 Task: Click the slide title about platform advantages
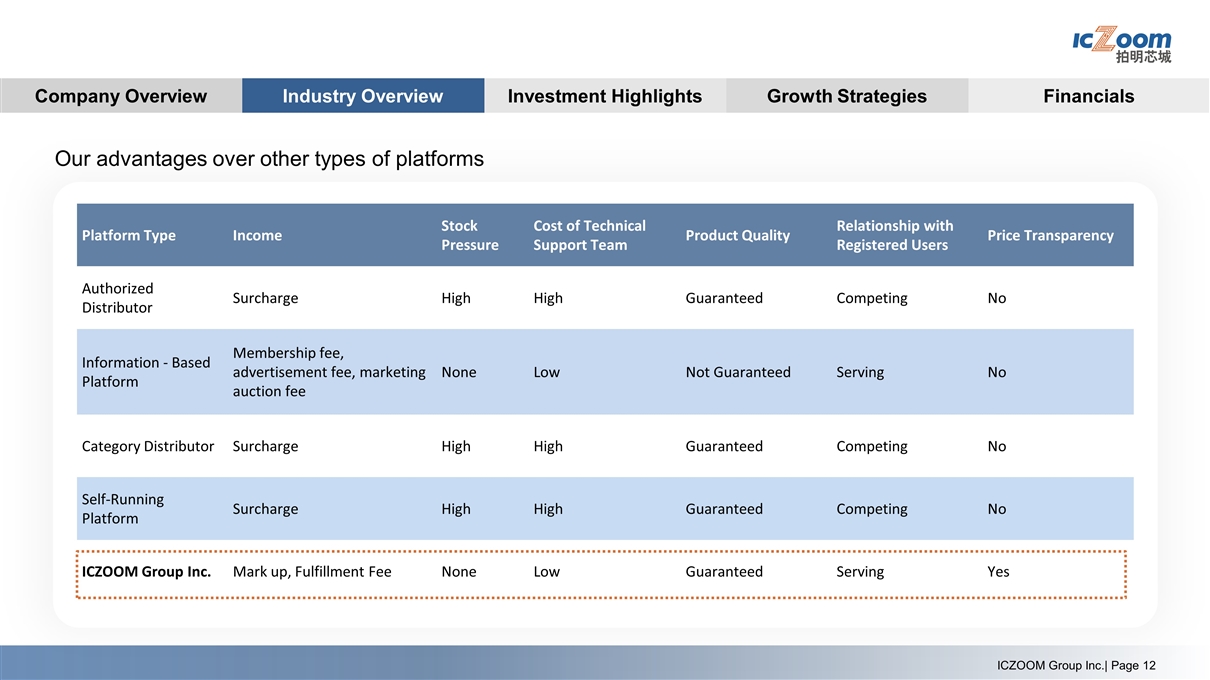(269, 159)
